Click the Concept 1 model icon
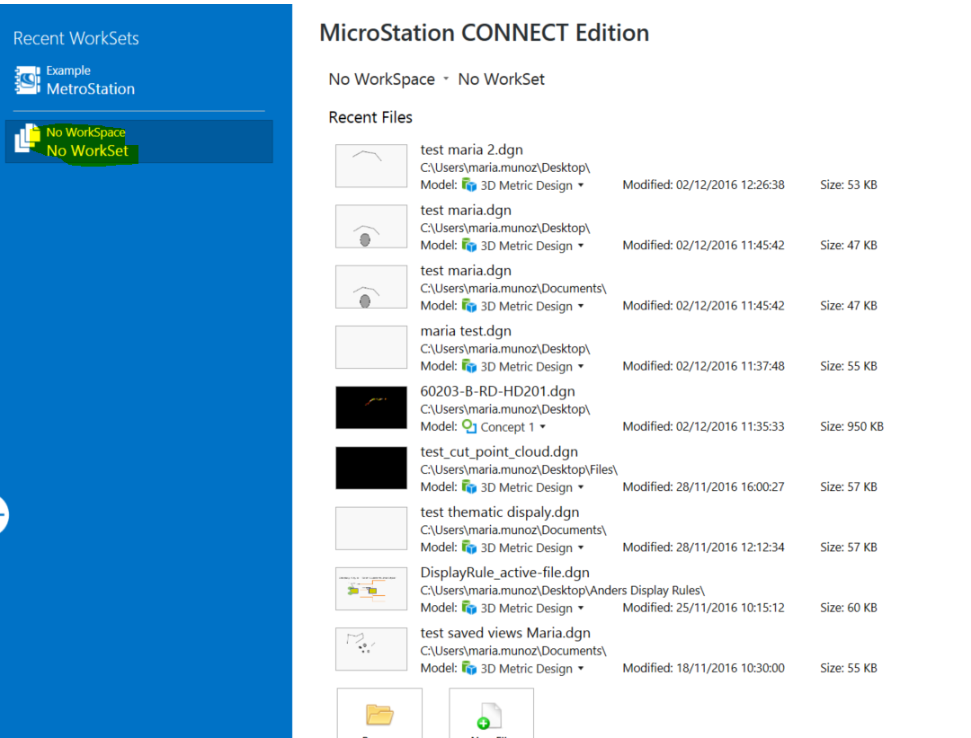 (469, 427)
